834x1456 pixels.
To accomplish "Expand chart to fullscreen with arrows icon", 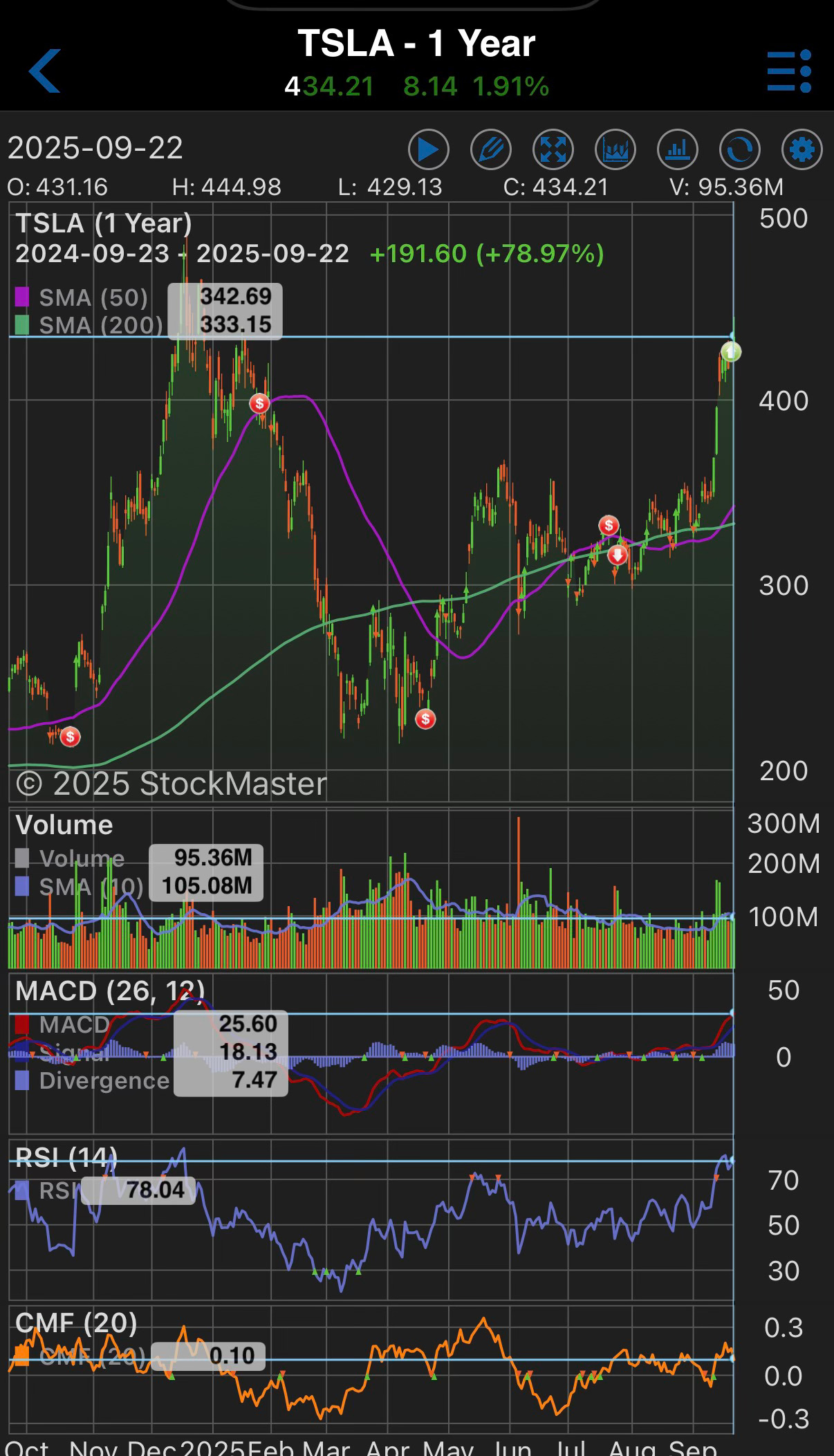I will [x=553, y=149].
